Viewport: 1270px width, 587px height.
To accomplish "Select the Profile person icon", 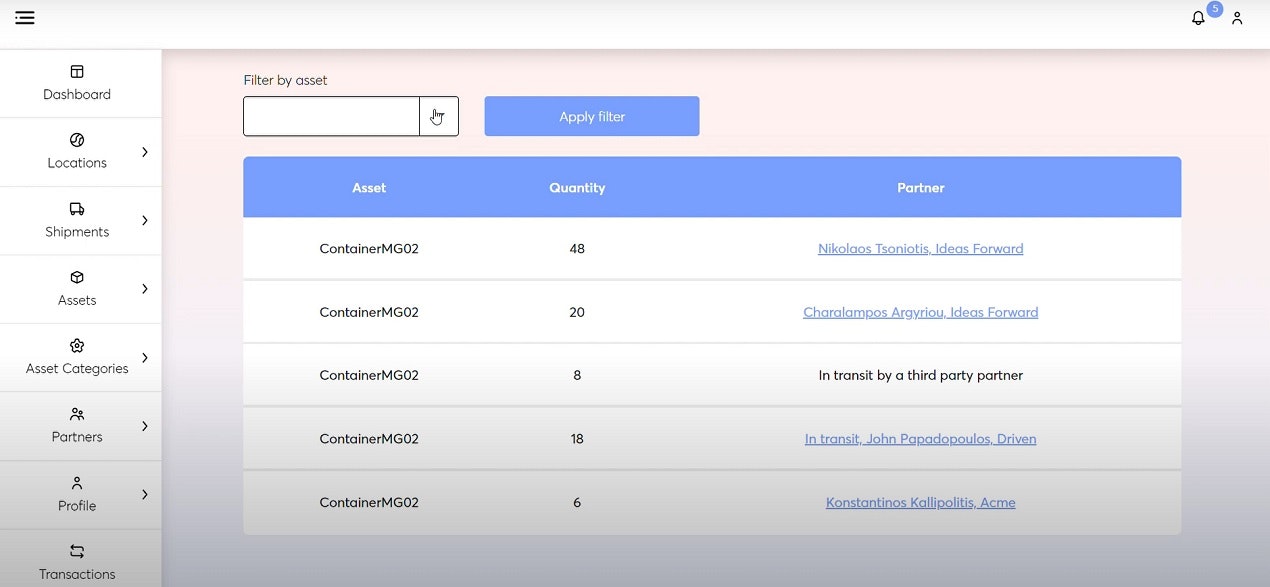I will [77, 483].
